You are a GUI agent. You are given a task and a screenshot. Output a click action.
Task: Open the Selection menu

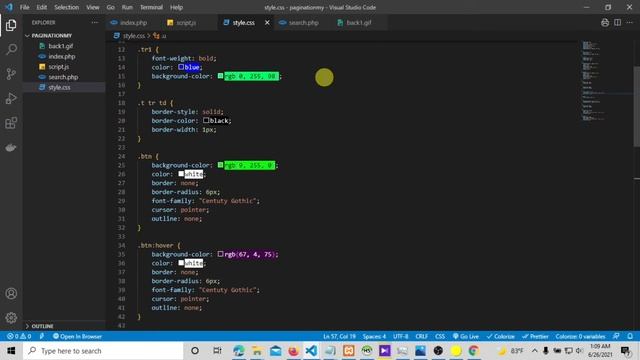click(x=67, y=7)
